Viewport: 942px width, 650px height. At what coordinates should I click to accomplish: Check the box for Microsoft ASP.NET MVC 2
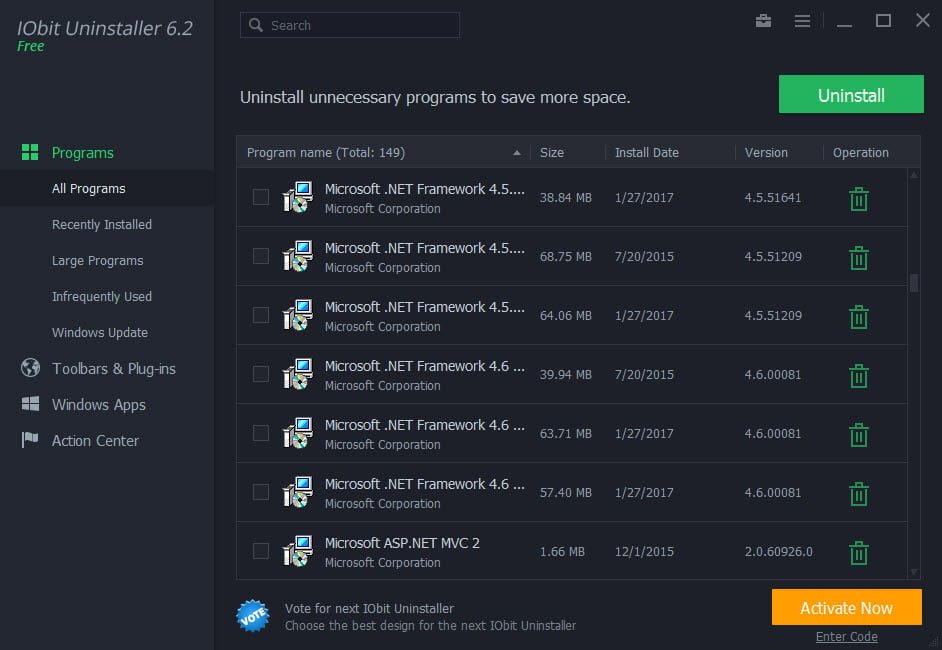pos(261,551)
